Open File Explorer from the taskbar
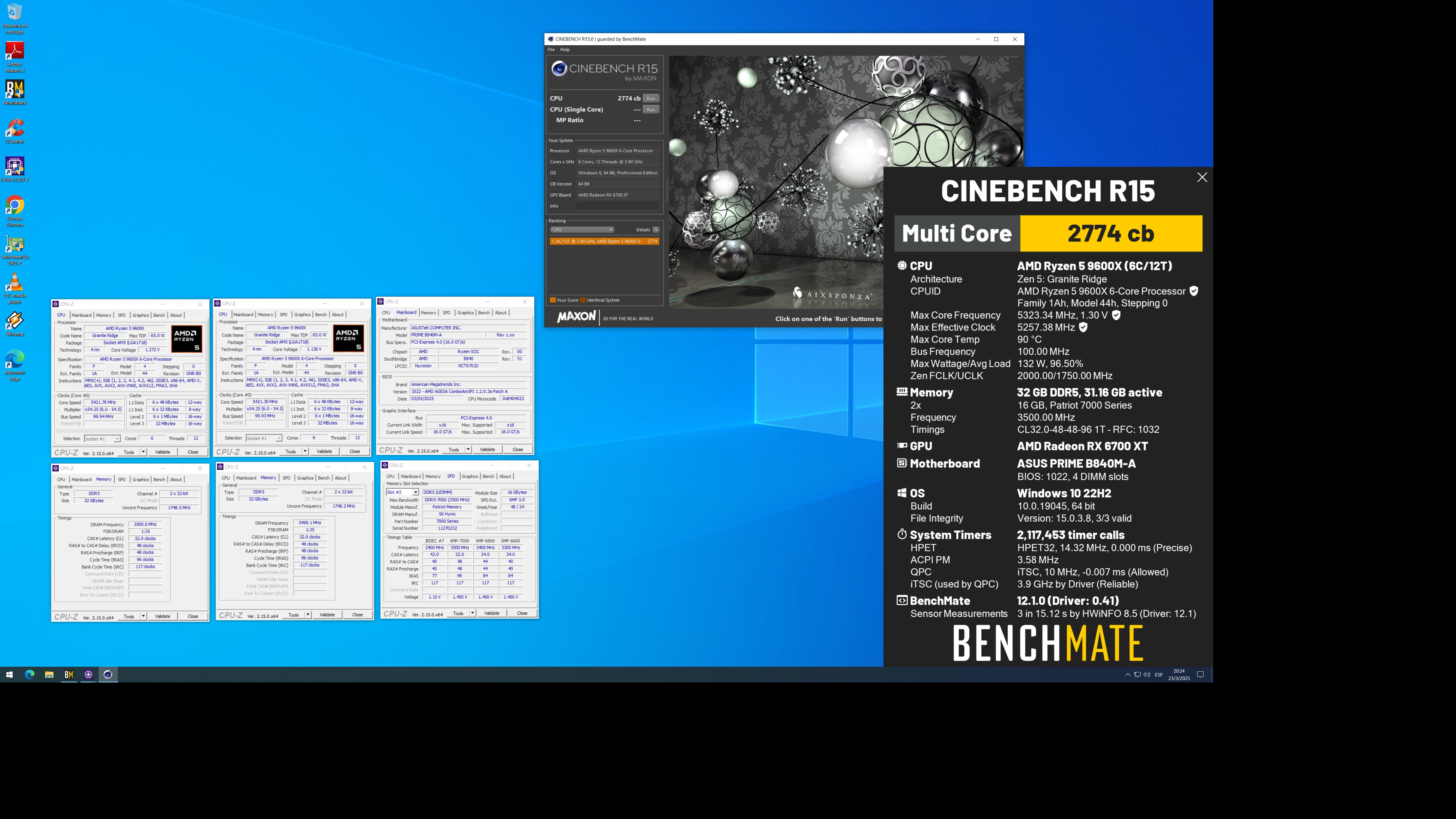The height and width of the screenshot is (819, 1456). tap(49, 674)
